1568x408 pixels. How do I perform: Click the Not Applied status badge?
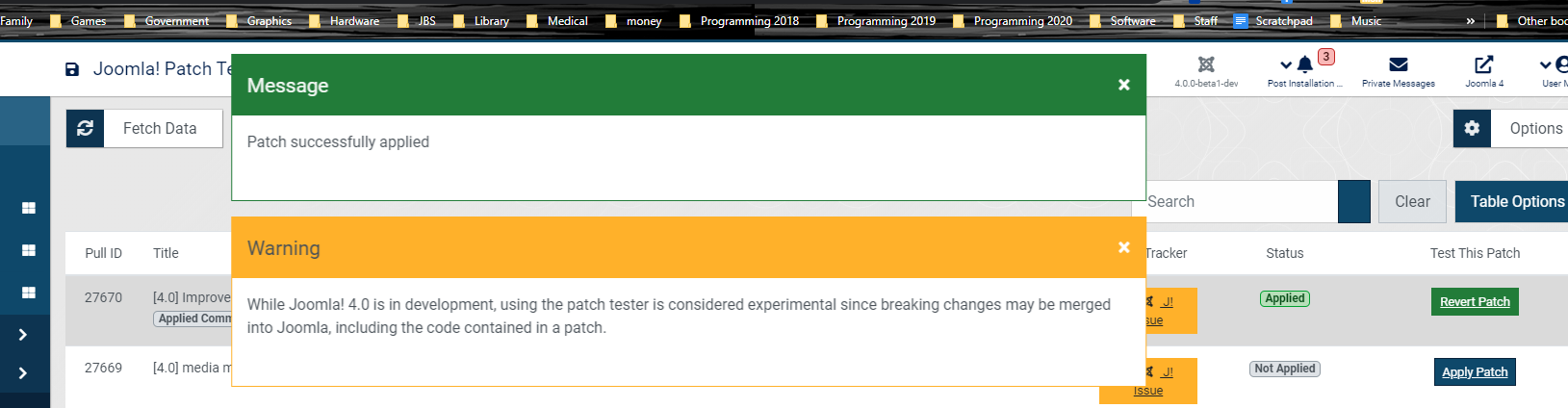[x=1284, y=369]
